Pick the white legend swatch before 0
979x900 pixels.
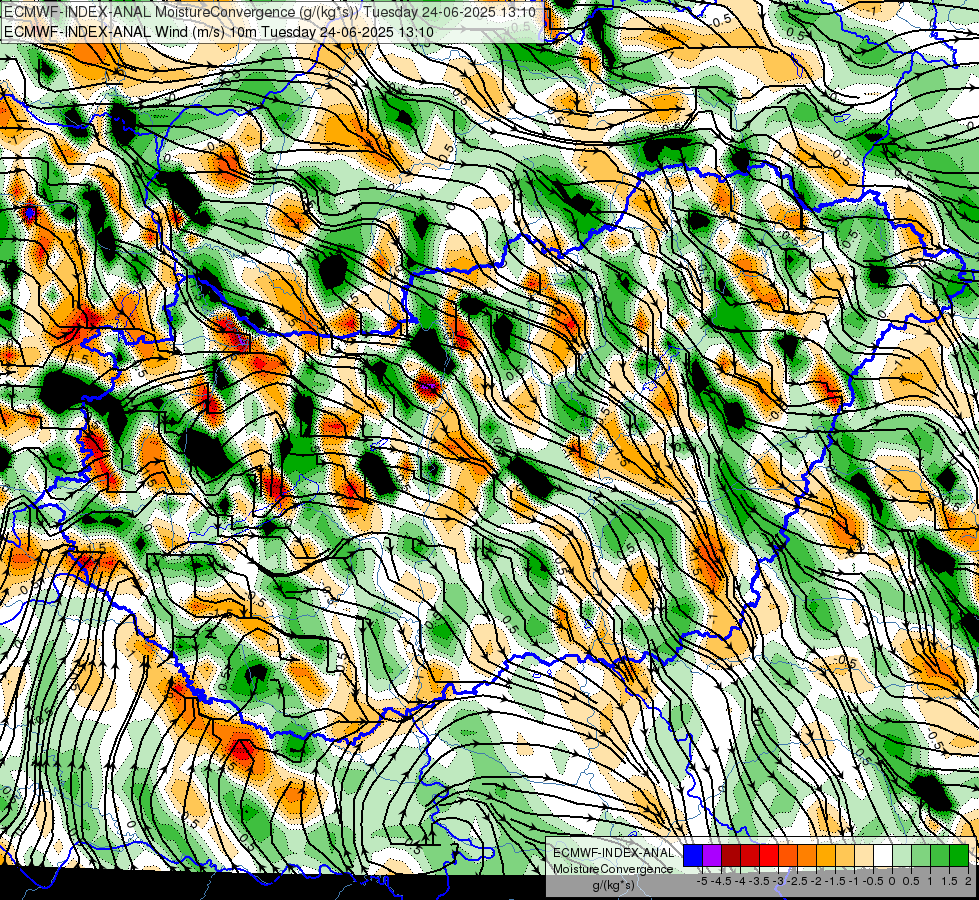[883, 856]
